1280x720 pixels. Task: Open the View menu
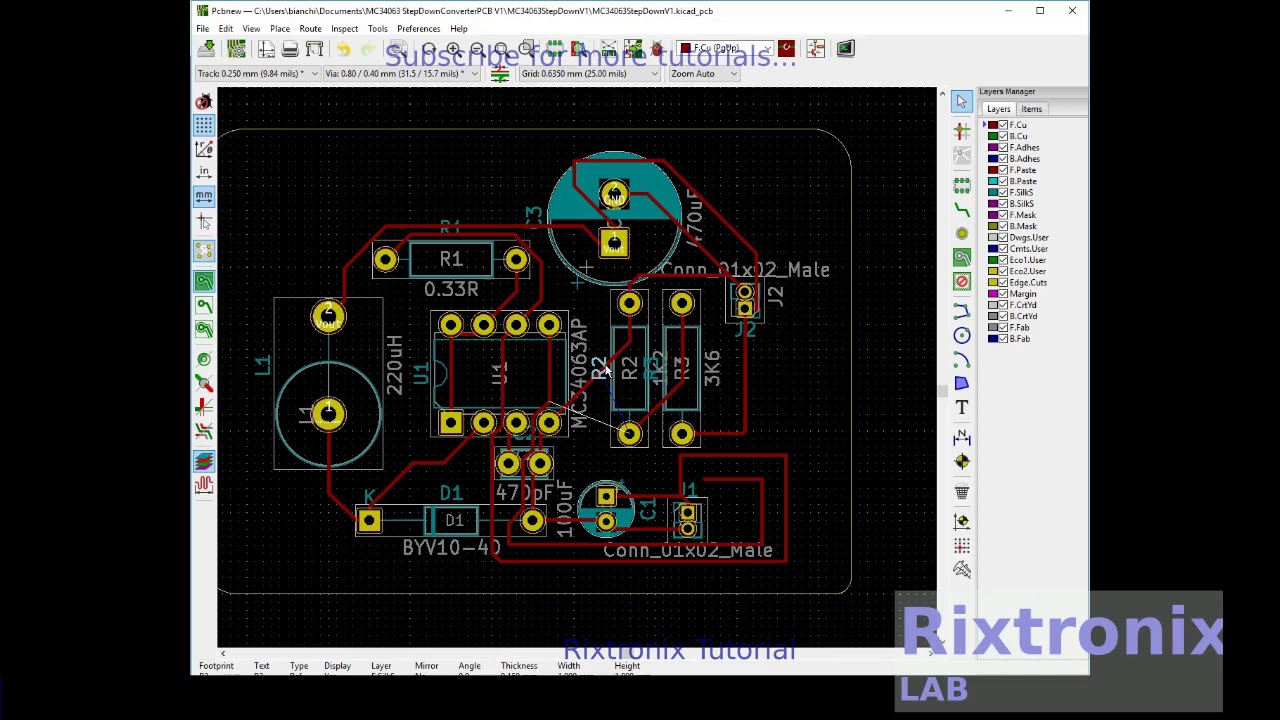(251, 29)
